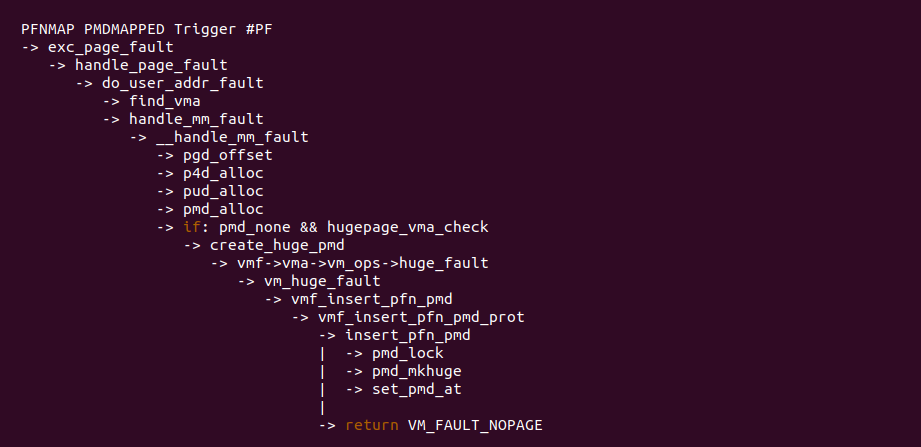Click the set_pmd_at call
This screenshot has width=921, height=447.
pos(417,389)
